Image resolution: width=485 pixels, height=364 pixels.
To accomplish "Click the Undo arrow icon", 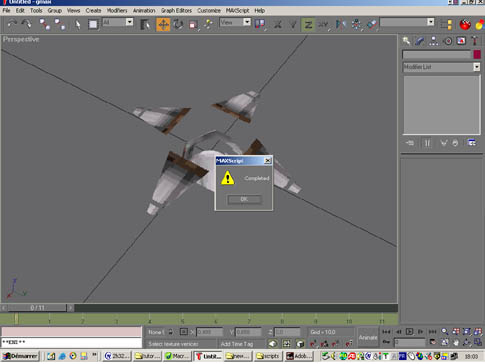I will tap(12, 24).
